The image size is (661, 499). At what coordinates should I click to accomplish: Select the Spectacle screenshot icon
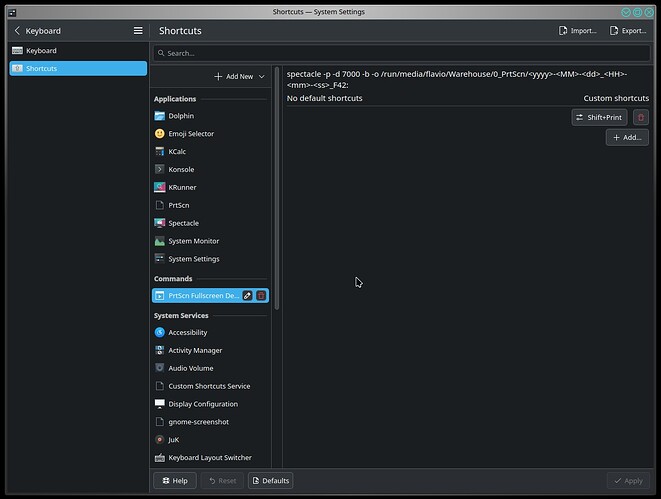pos(159,223)
